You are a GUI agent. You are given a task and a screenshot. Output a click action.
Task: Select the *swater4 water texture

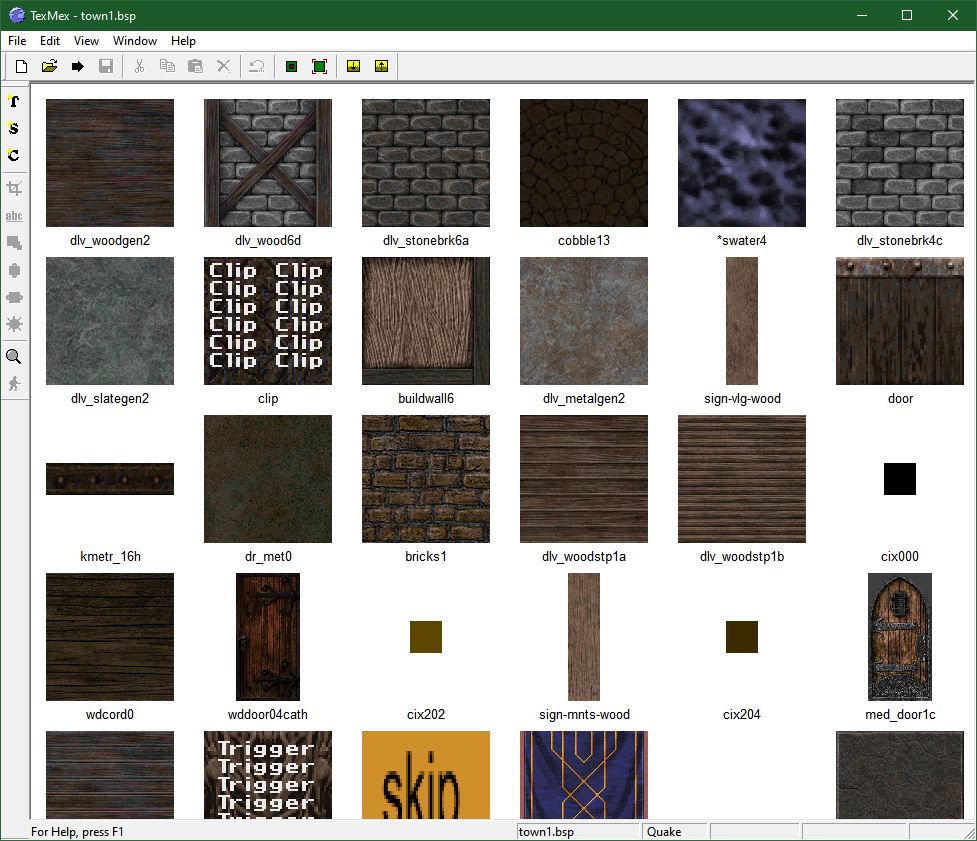(742, 163)
